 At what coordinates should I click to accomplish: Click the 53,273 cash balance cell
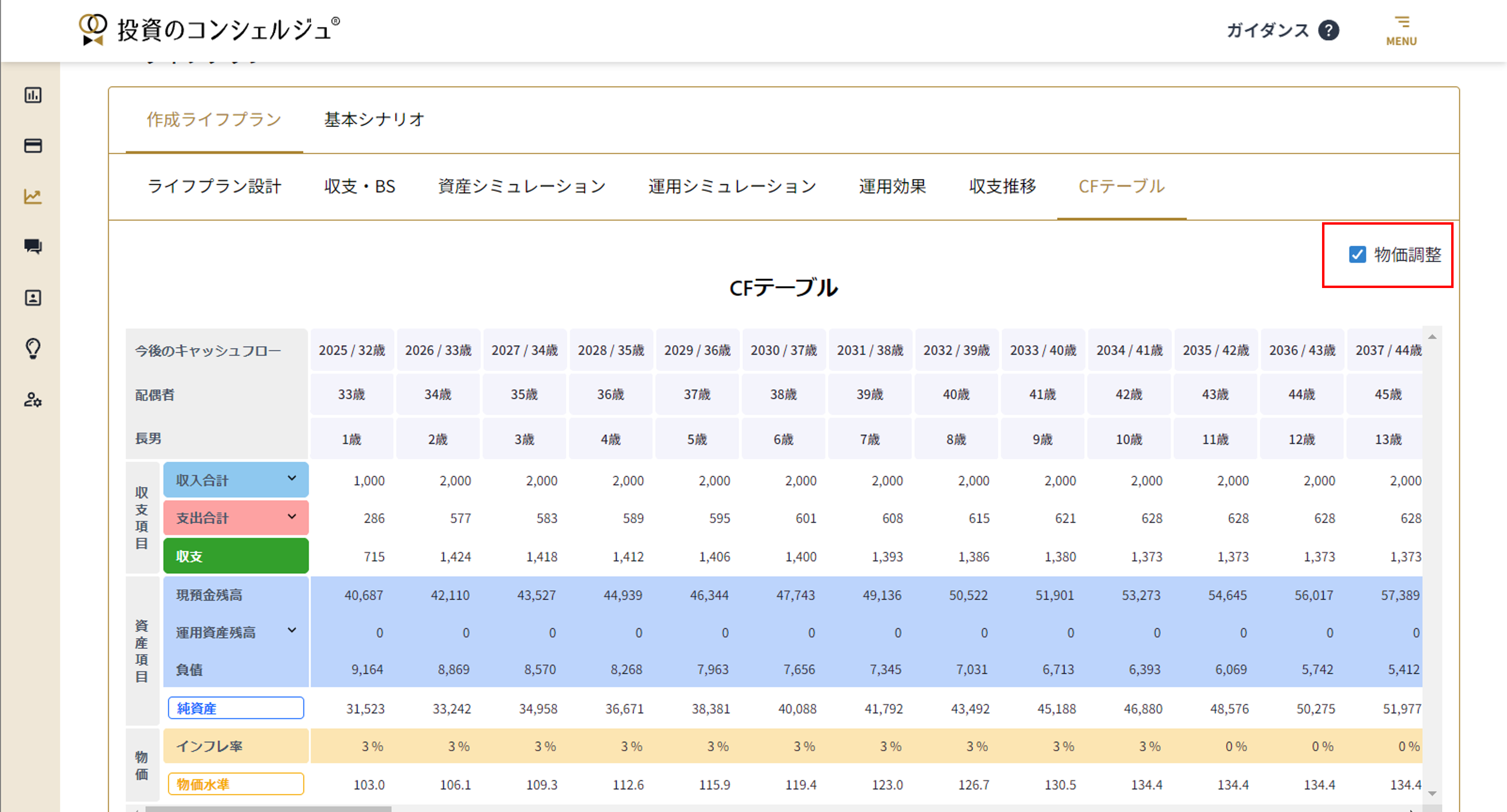(1141, 595)
